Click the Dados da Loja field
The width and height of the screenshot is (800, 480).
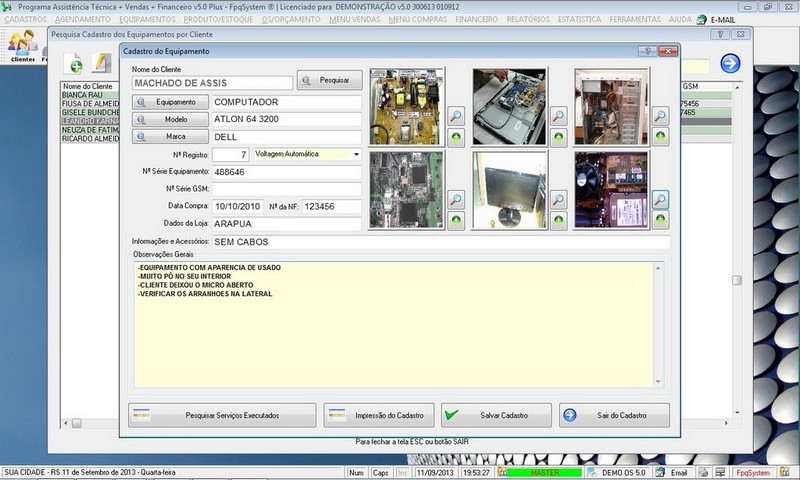[x=287, y=224]
